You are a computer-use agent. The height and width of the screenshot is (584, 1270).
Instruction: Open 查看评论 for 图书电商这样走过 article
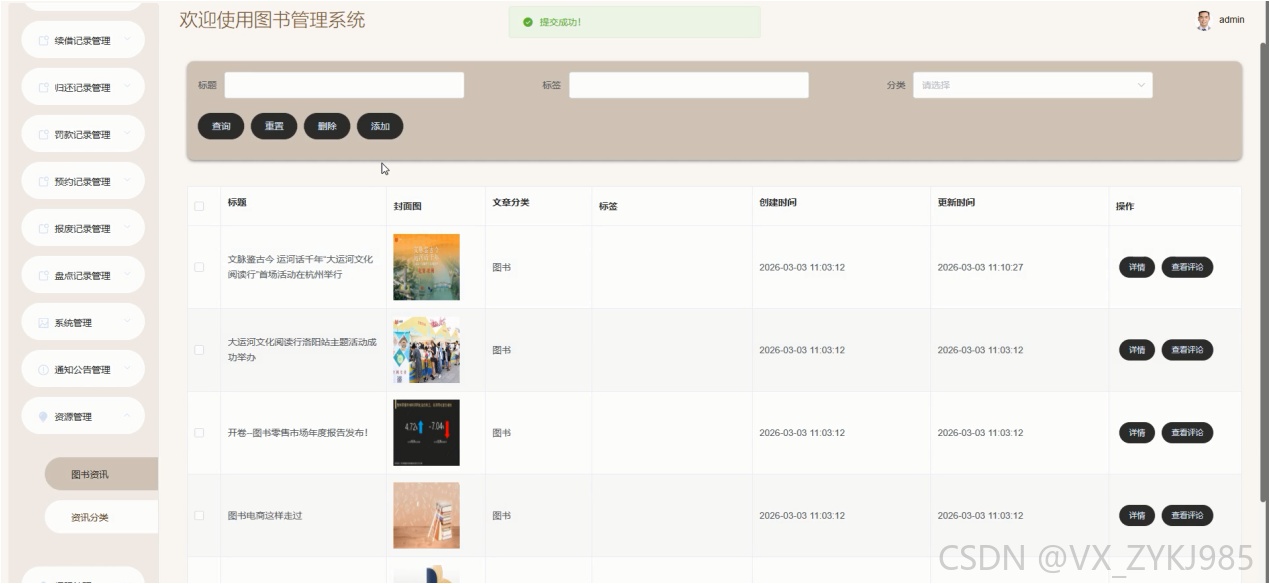[1187, 516]
